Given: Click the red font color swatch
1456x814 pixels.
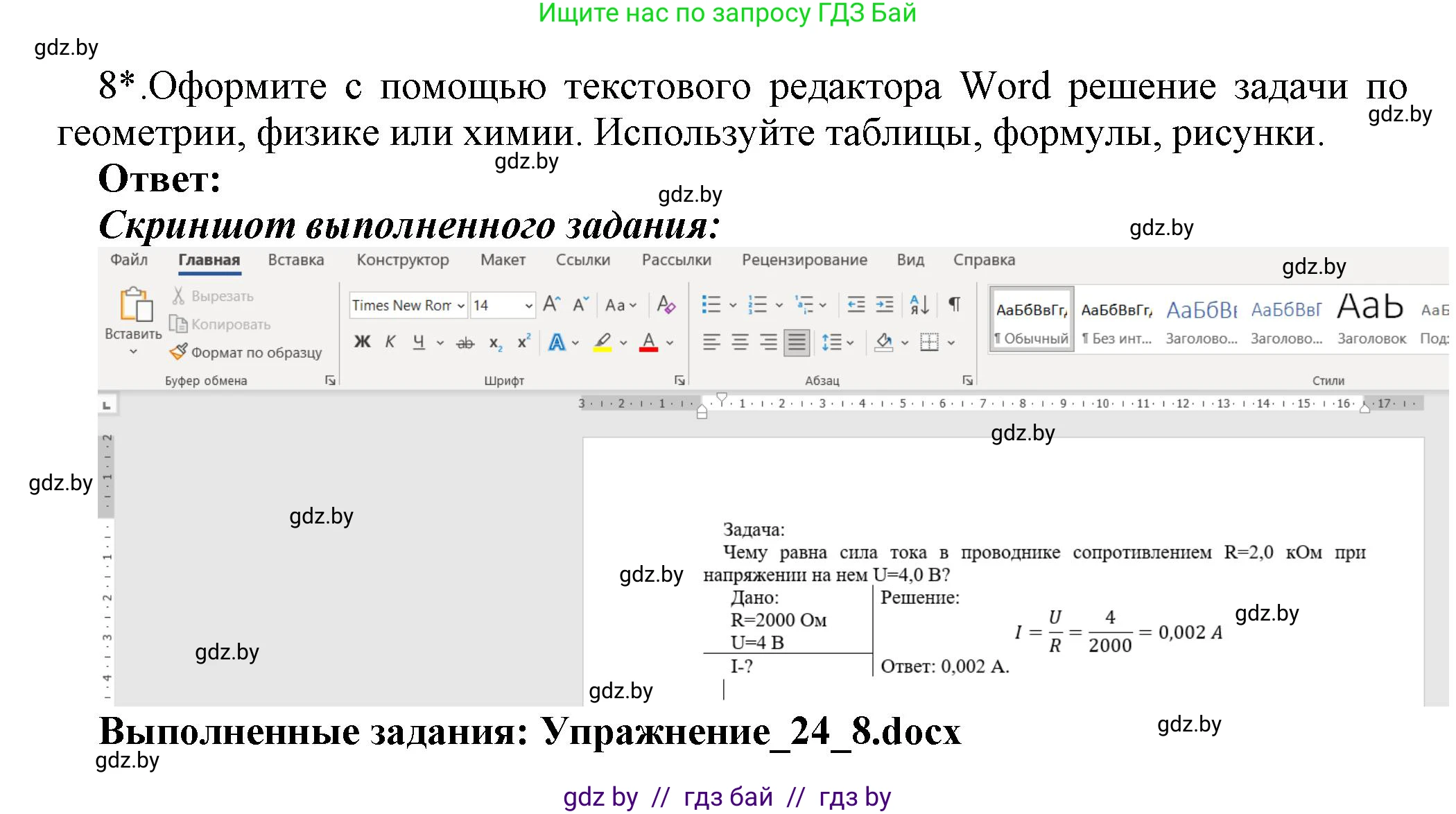Looking at the screenshot, I should point(649,349).
